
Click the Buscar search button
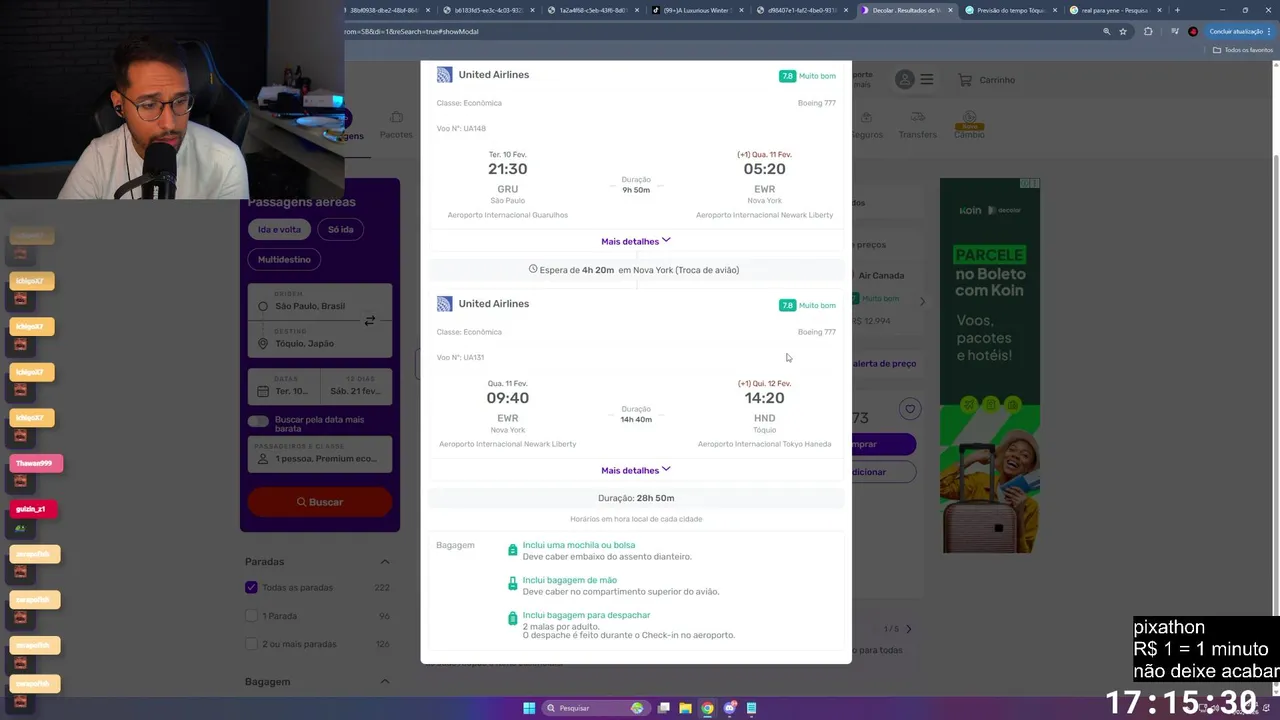point(320,502)
